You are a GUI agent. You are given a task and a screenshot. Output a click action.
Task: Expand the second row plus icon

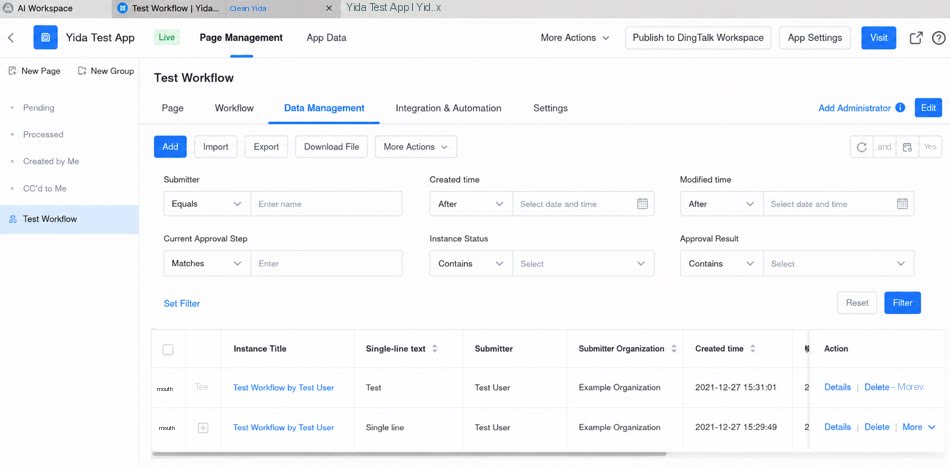(204, 428)
